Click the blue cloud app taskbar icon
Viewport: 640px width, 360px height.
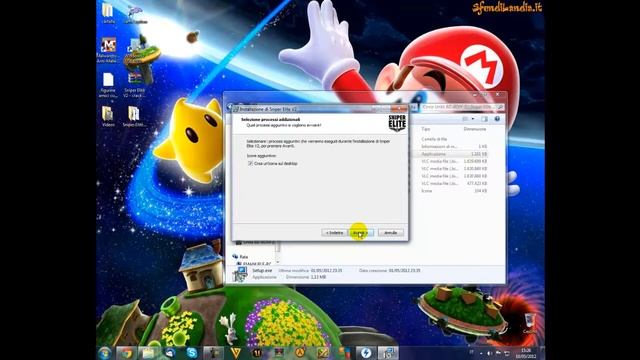point(170,353)
